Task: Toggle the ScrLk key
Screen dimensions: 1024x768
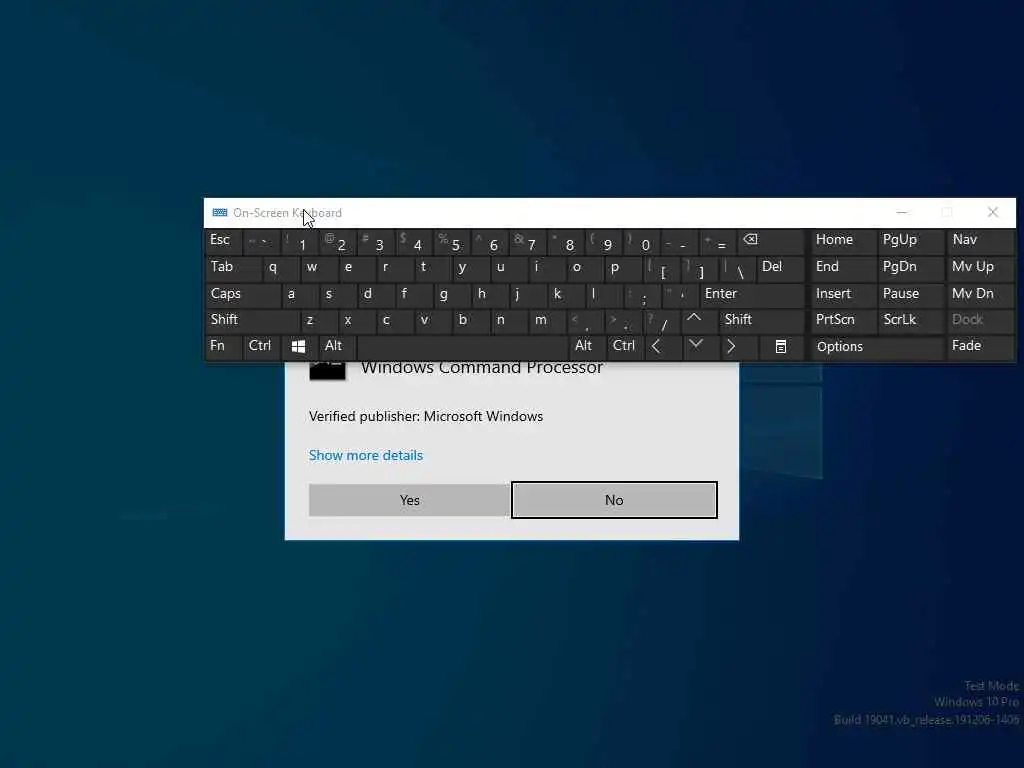Action: tap(910, 320)
